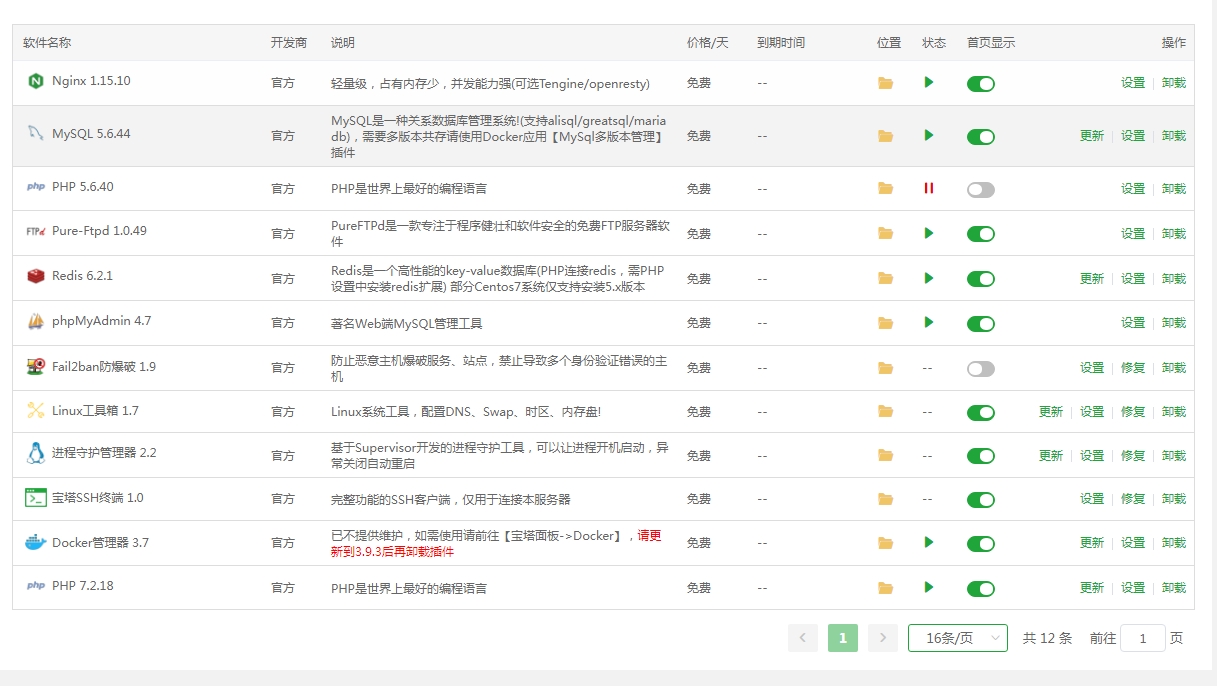Click the Docker whale icon
This screenshot has height=697, width=1217.
click(x=36, y=542)
